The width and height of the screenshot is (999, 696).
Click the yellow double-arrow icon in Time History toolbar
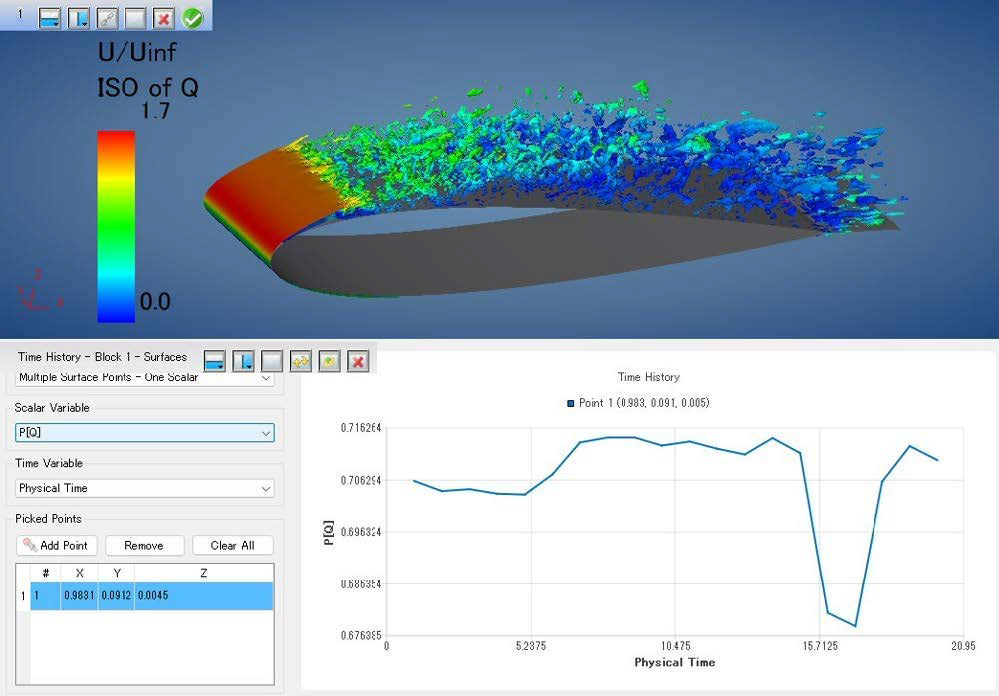(301, 361)
